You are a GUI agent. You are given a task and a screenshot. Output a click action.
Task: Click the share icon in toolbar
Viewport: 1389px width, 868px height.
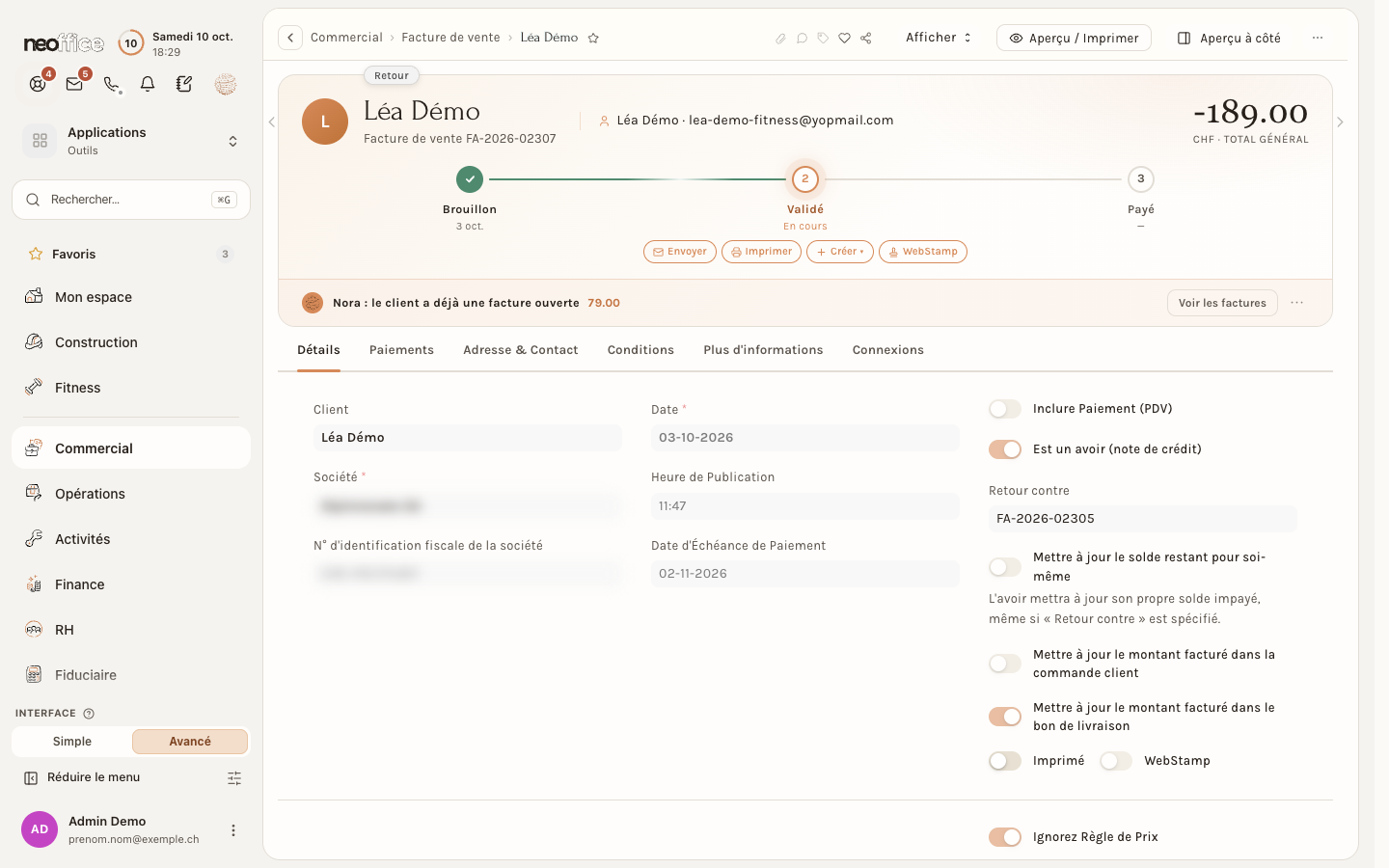tap(866, 39)
